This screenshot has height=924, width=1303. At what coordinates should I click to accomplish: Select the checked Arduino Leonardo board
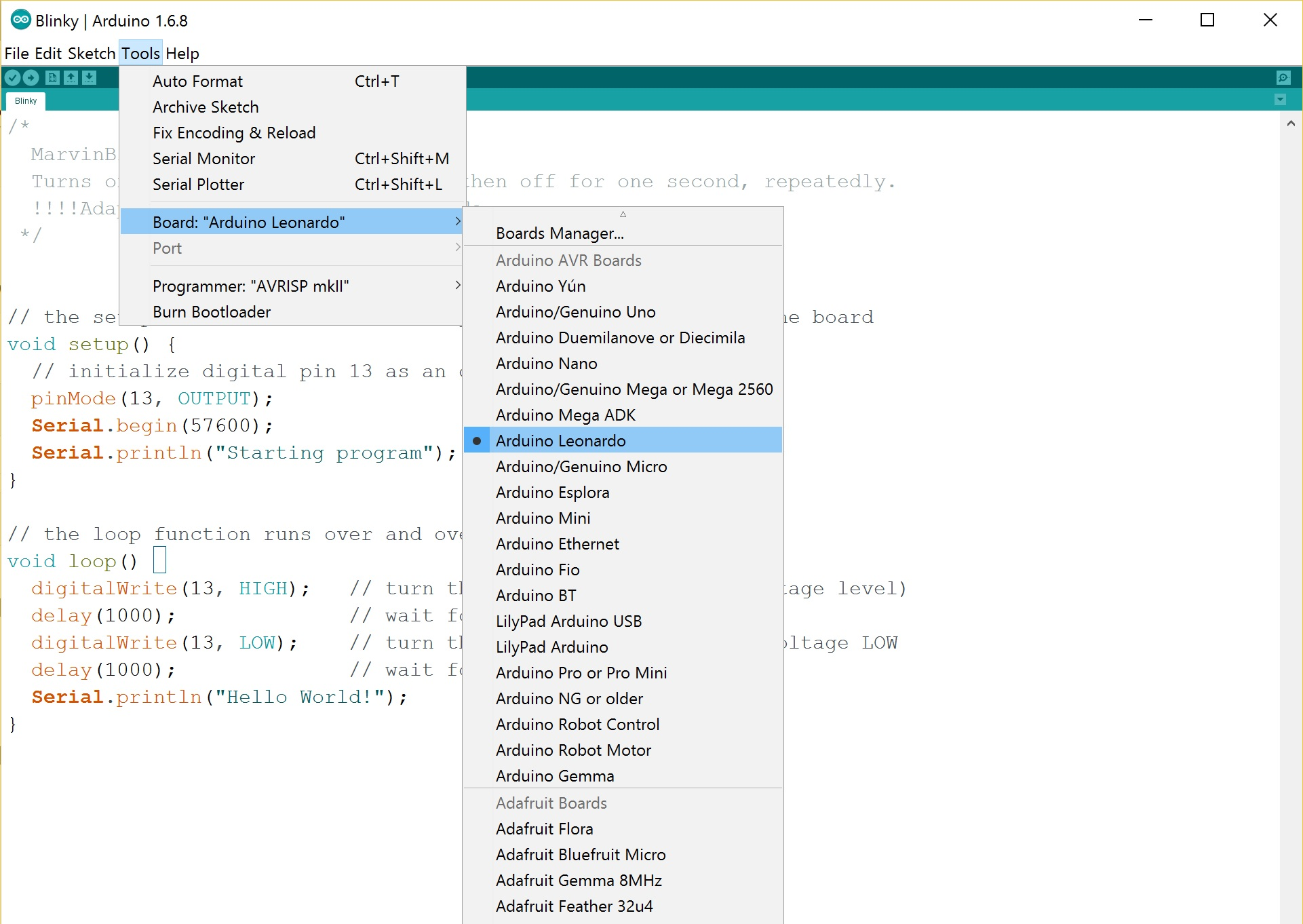coord(623,441)
